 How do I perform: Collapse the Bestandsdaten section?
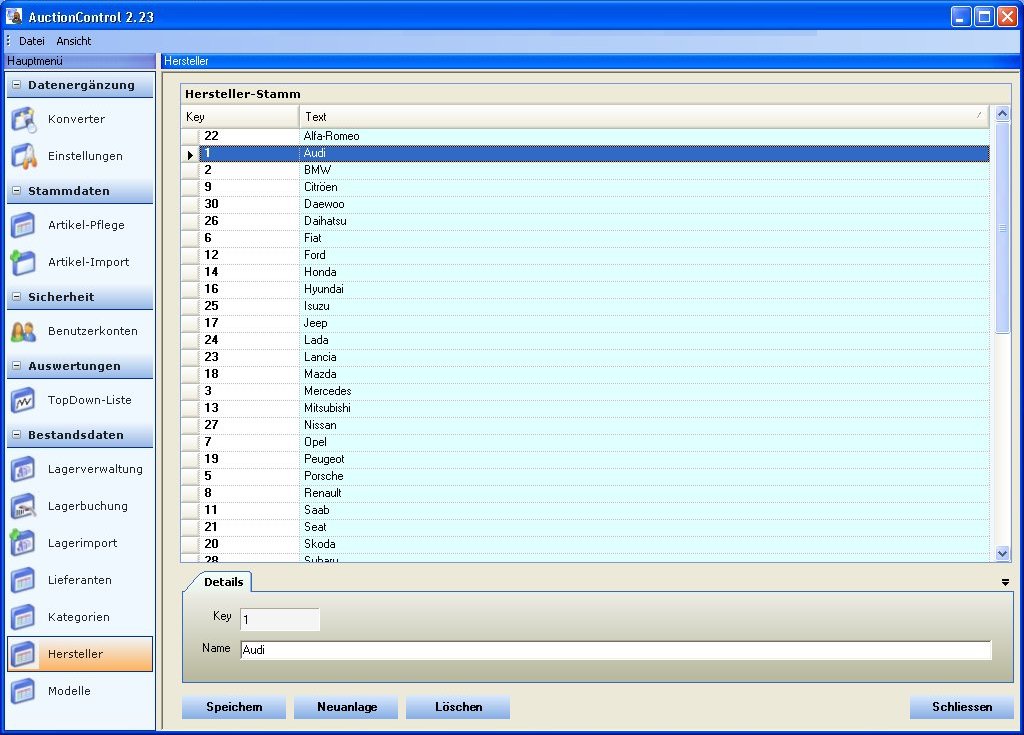(17, 434)
